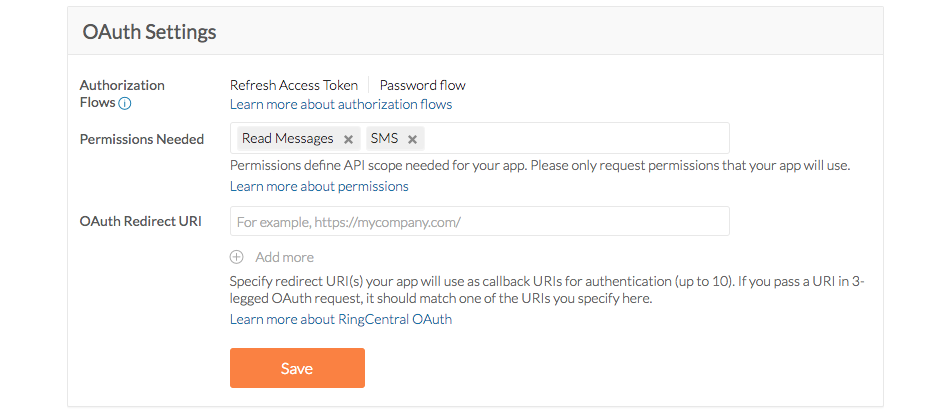Click the Read Messages tag label
The height and width of the screenshot is (419, 938).
tap(288, 139)
